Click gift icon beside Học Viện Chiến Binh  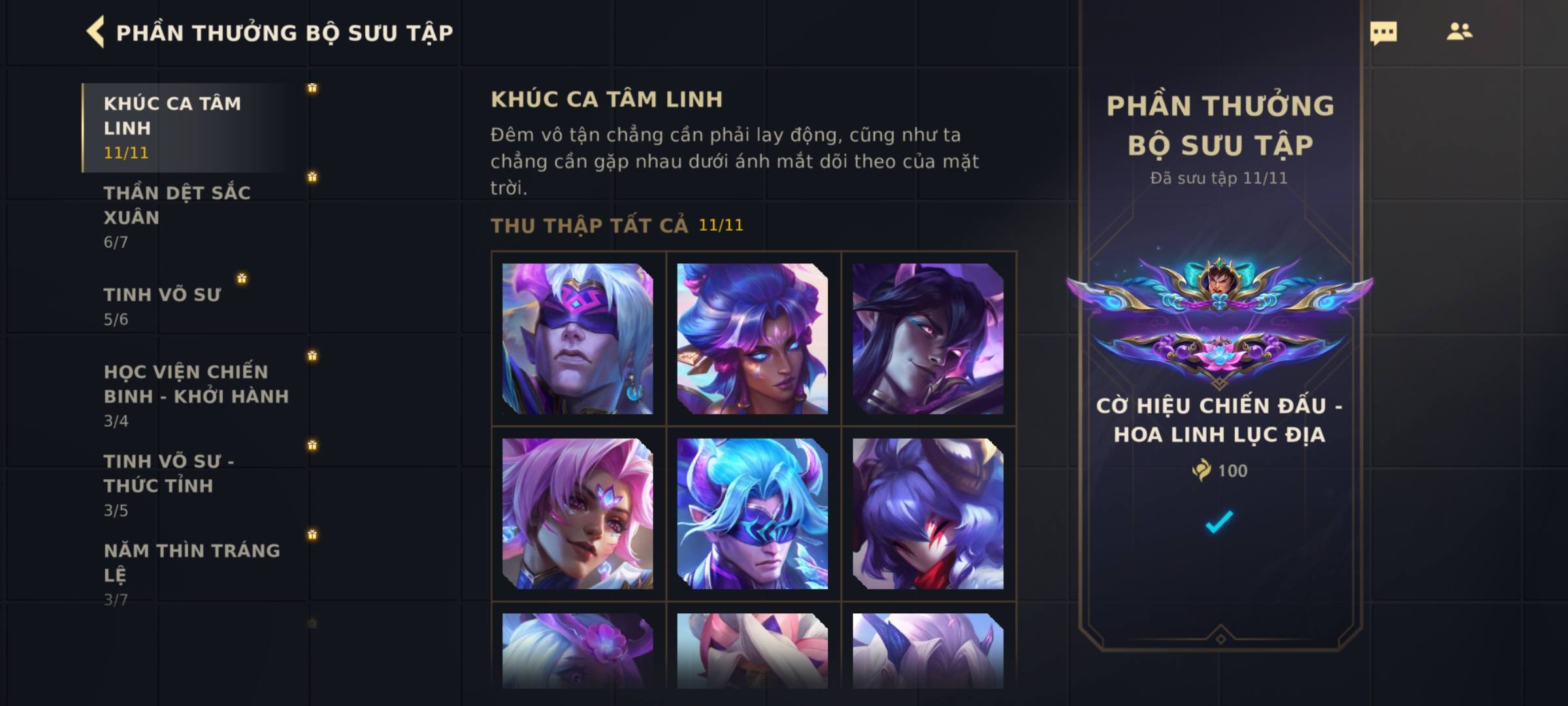(x=312, y=356)
